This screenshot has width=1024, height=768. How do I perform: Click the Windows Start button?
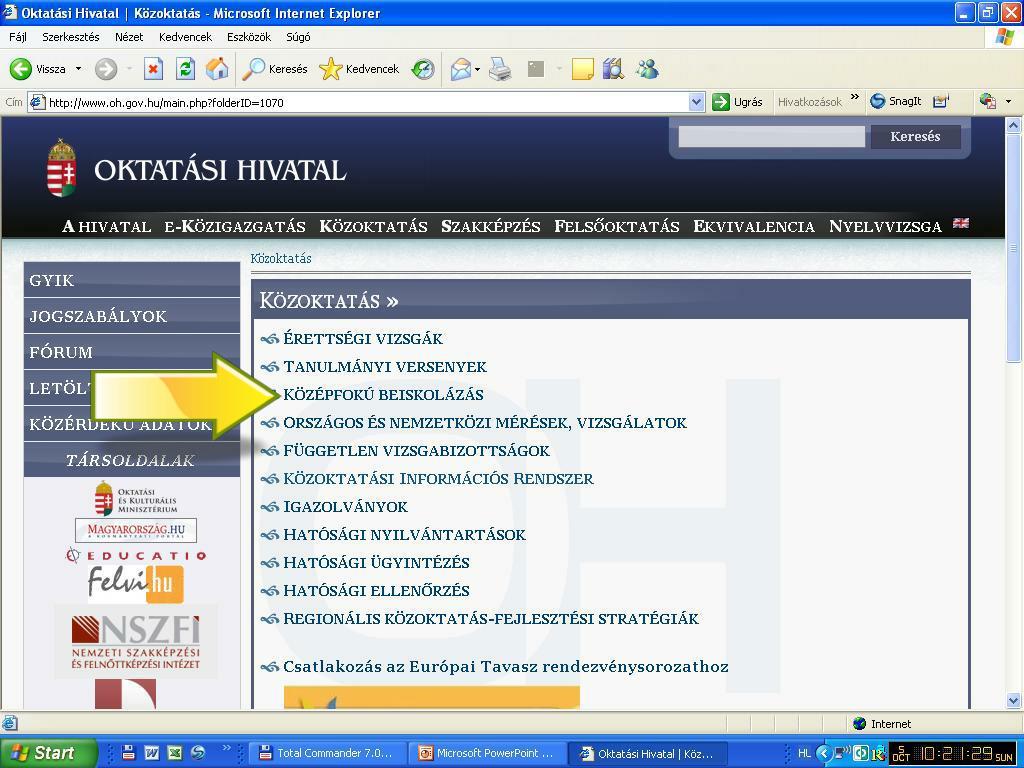click(48, 753)
